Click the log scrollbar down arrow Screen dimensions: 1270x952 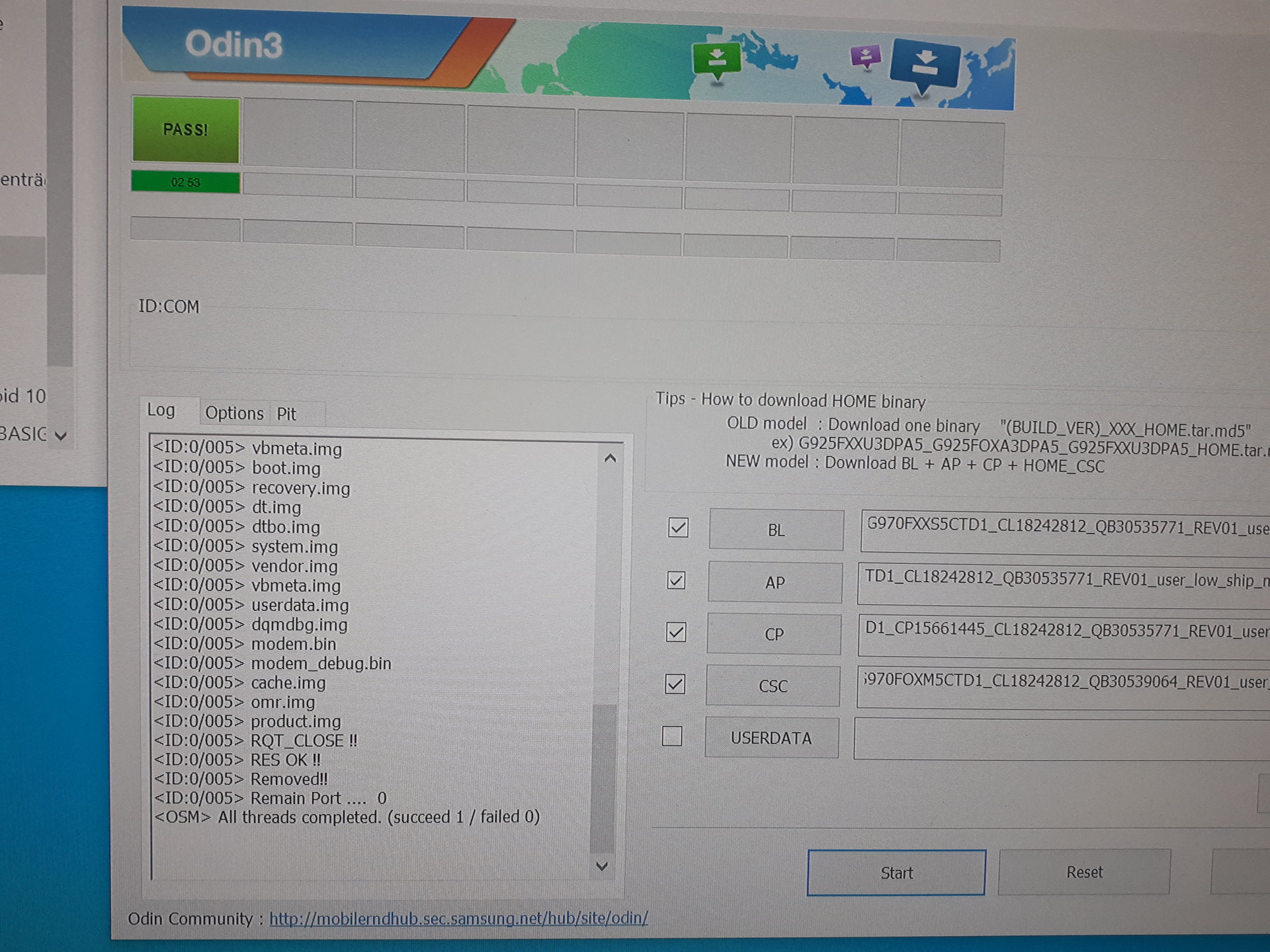point(602,866)
